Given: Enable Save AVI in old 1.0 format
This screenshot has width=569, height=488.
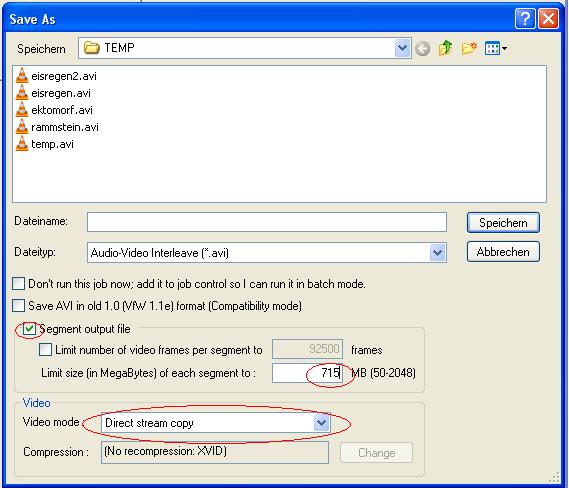Looking at the screenshot, I should tap(19, 306).
